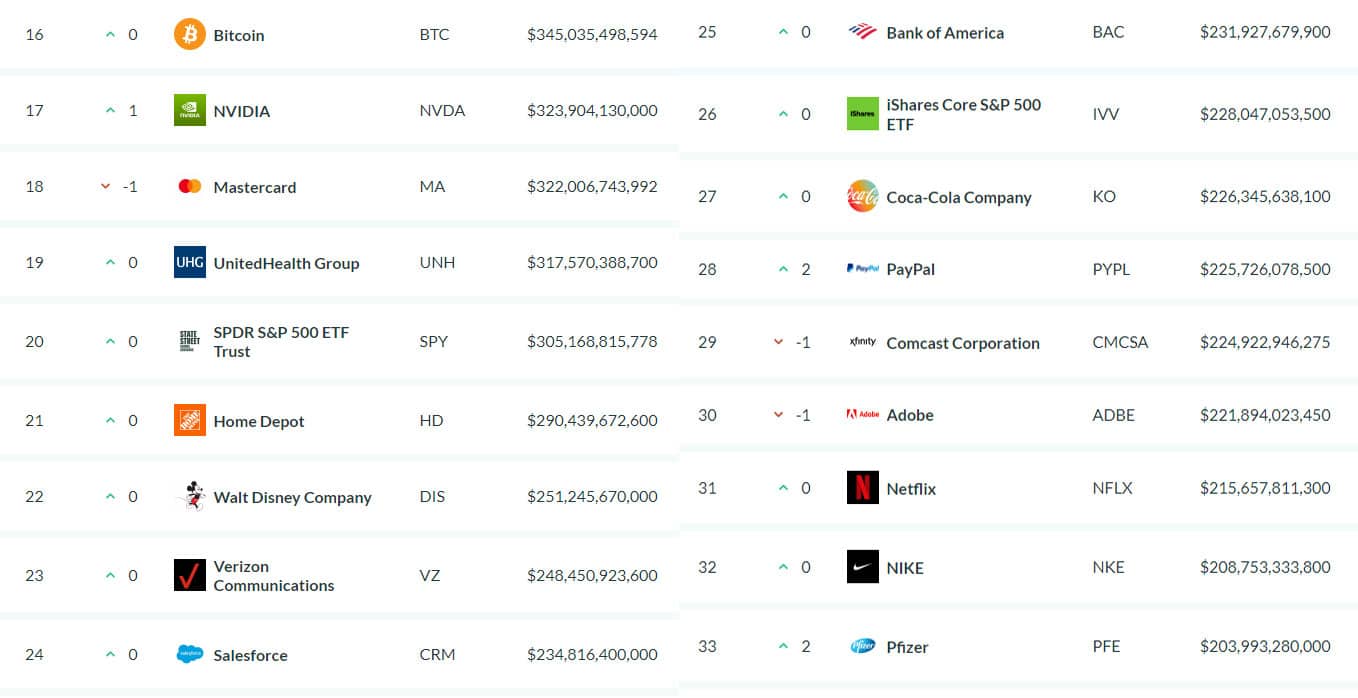Viewport: 1358px width, 698px height.
Task: Open the Coca-Cola Company link
Action: pyautogui.click(x=959, y=197)
